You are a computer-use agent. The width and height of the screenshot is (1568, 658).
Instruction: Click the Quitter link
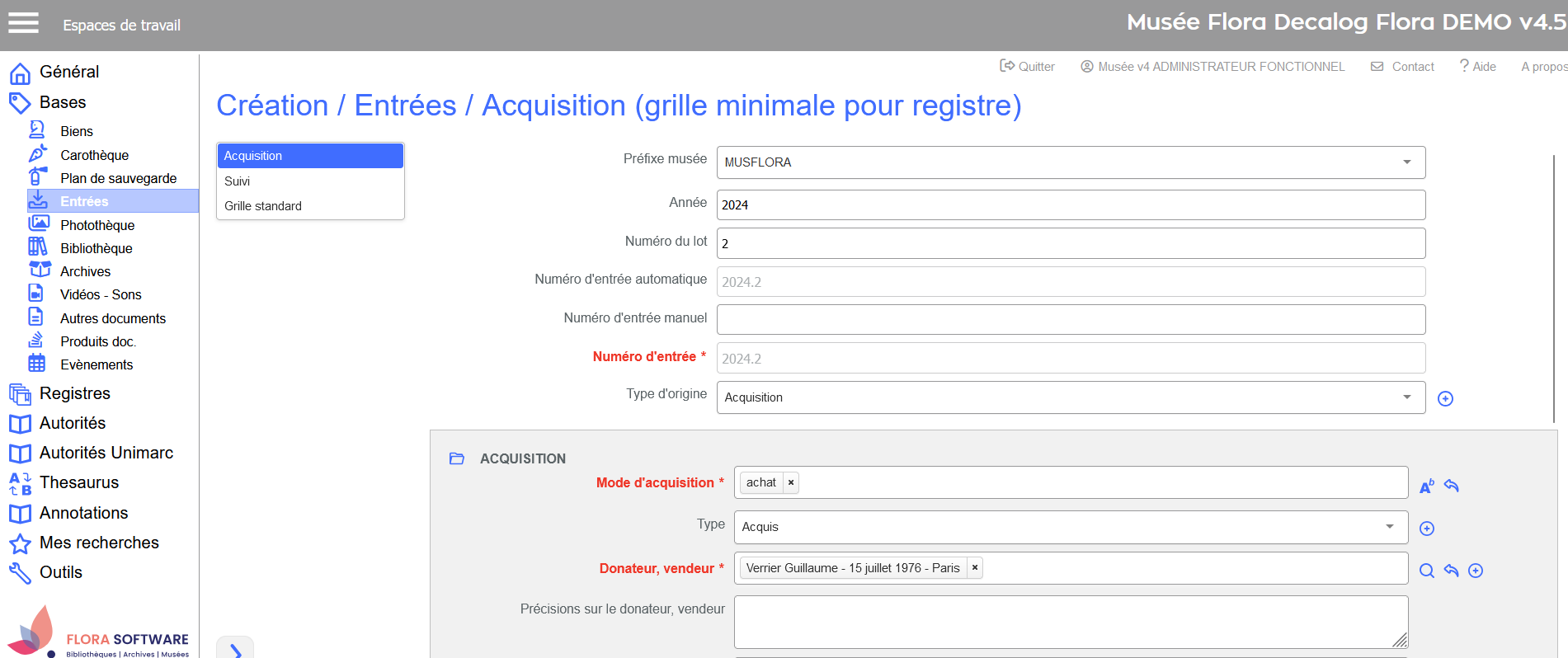1028,67
